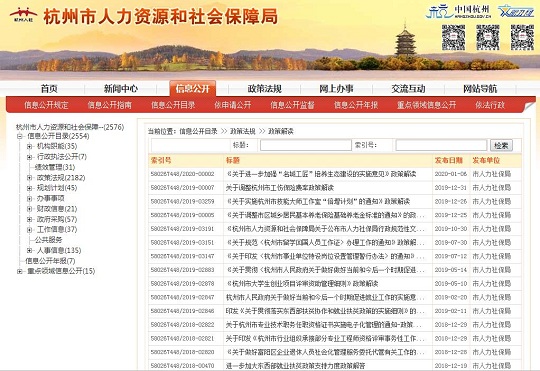Expand the 政府采购(57) tree node

click(x=29, y=219)
